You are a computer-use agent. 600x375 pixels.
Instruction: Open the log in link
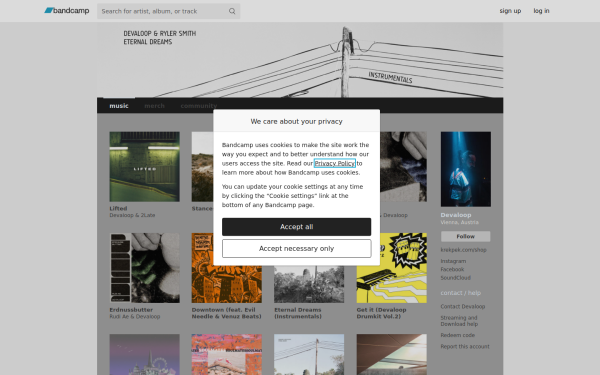pyautogui.click(x=541, y=11)
